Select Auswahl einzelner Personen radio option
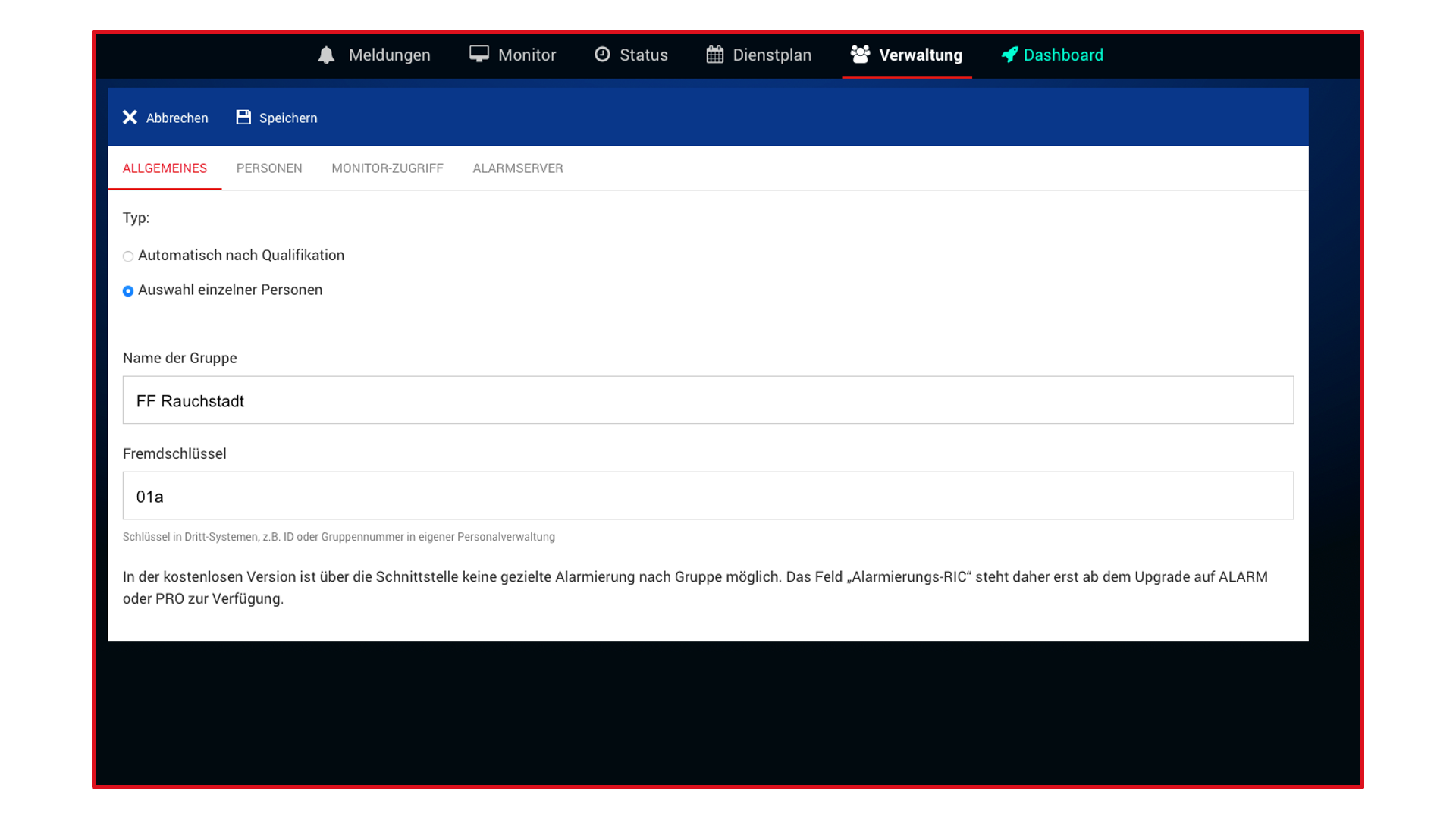1456x819 pixels. [x=128, y=291]
